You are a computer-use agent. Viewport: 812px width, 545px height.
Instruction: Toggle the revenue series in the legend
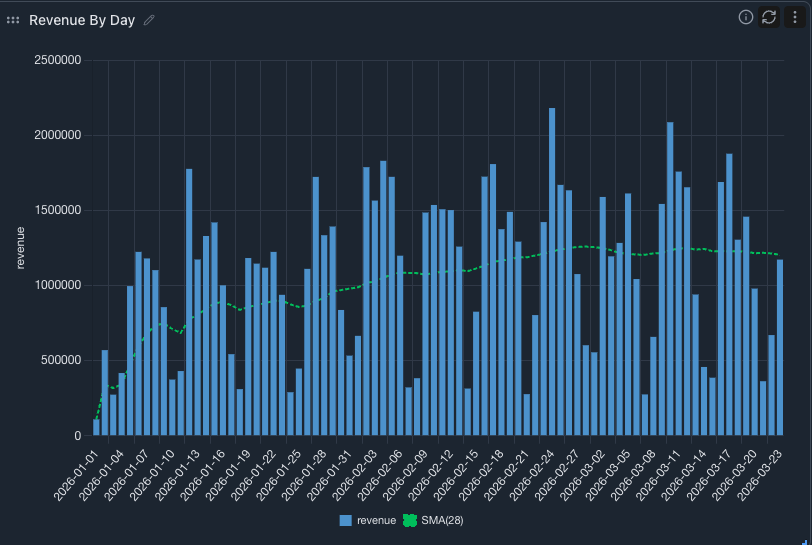point(376,520)
